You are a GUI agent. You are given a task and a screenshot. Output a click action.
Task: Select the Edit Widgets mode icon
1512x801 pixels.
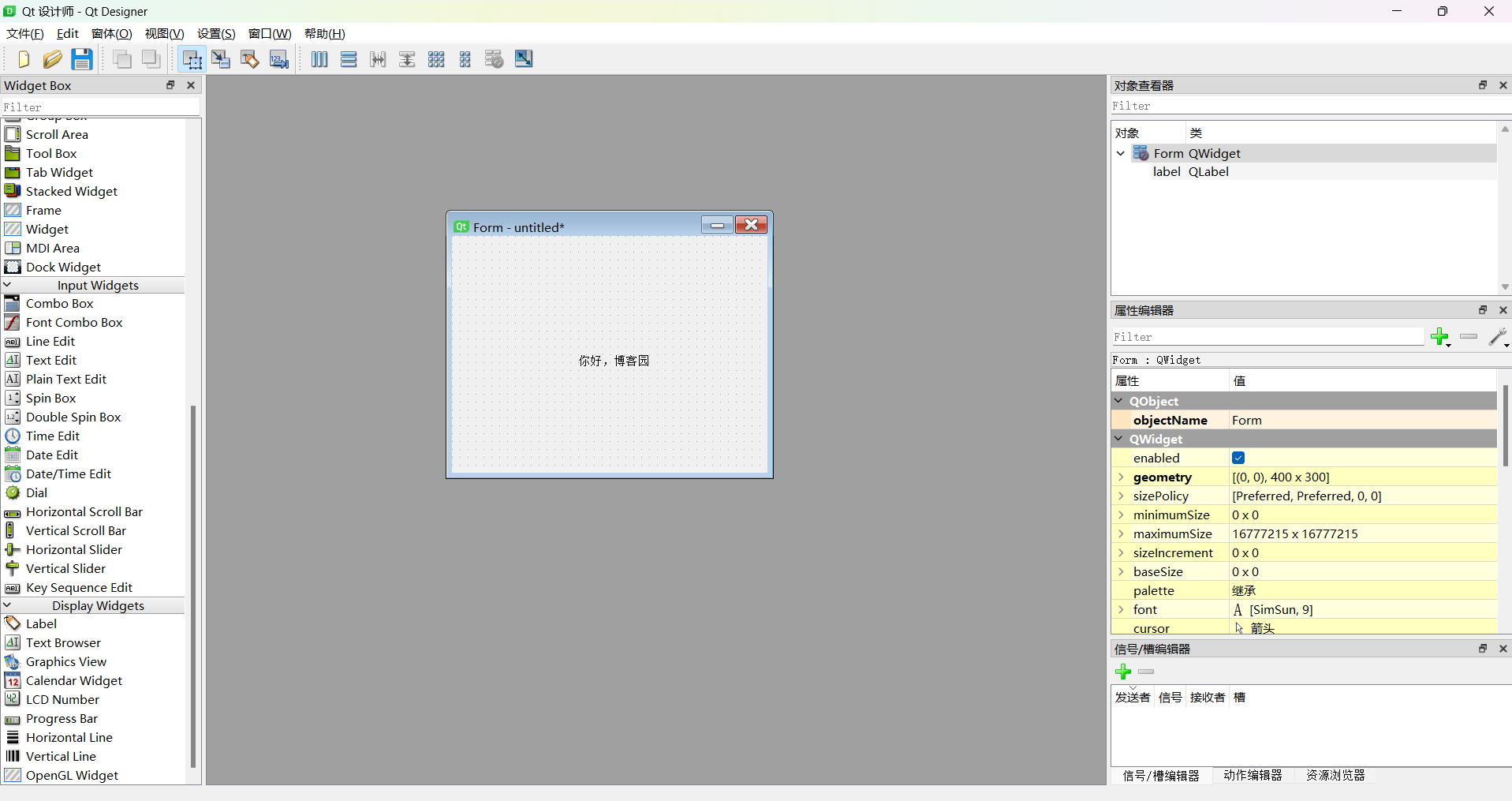pyautogui.click(x=192, y=59)
